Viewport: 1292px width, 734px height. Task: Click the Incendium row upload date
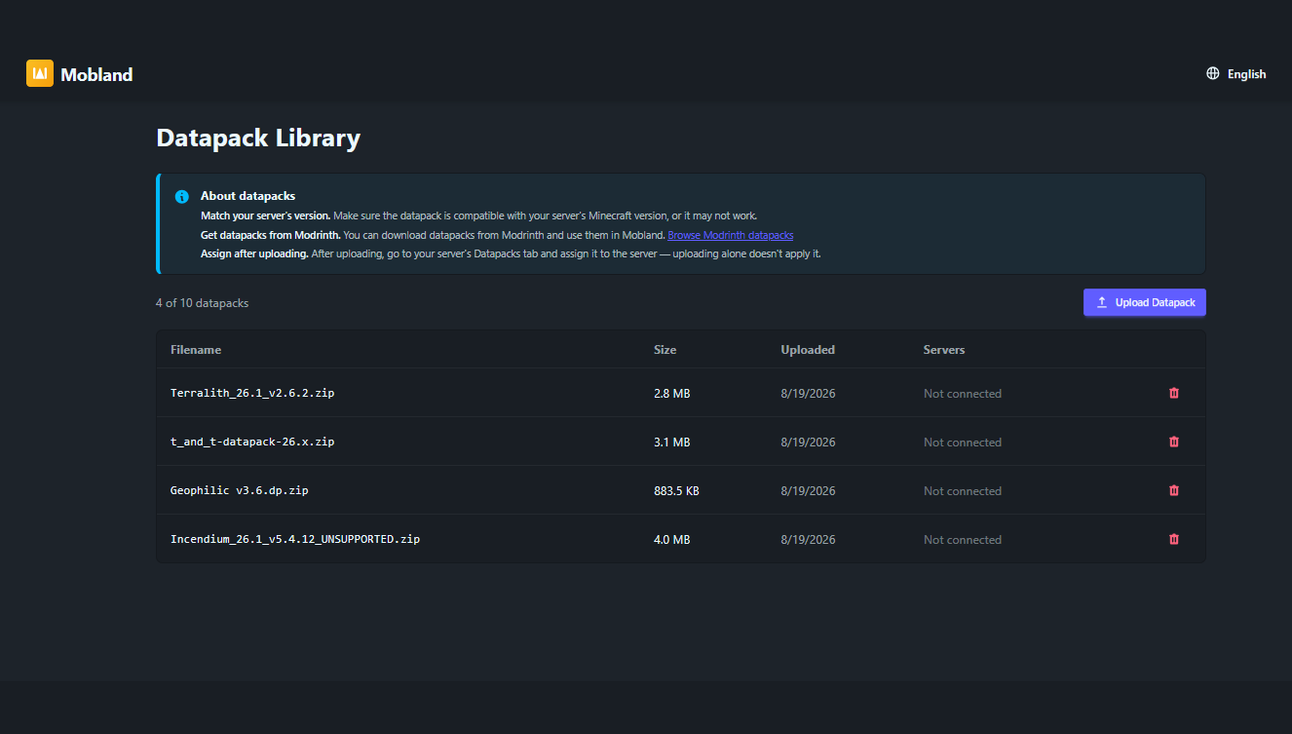click(808, 540)
